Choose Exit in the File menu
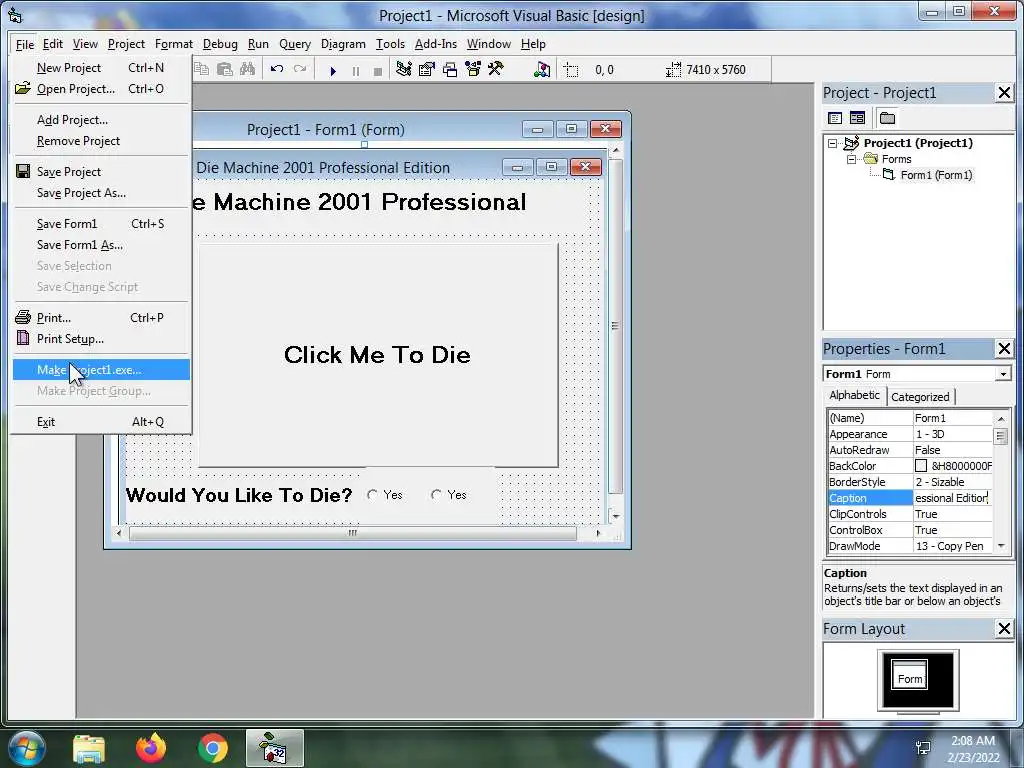Image resolution: width=1024 pixels, height=768 pixels. click(101, 422)
